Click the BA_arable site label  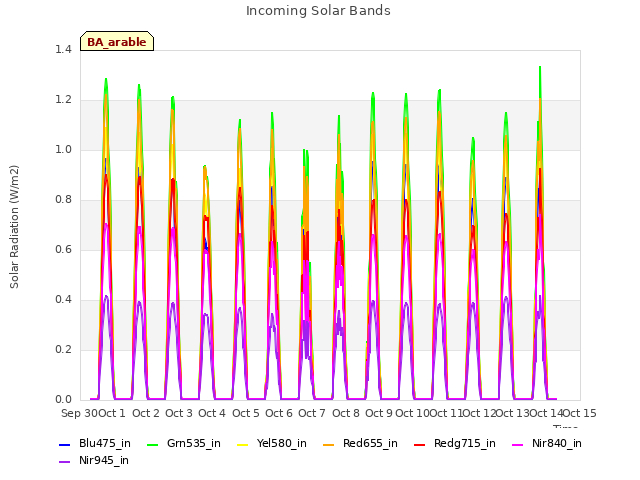point(117,42)
